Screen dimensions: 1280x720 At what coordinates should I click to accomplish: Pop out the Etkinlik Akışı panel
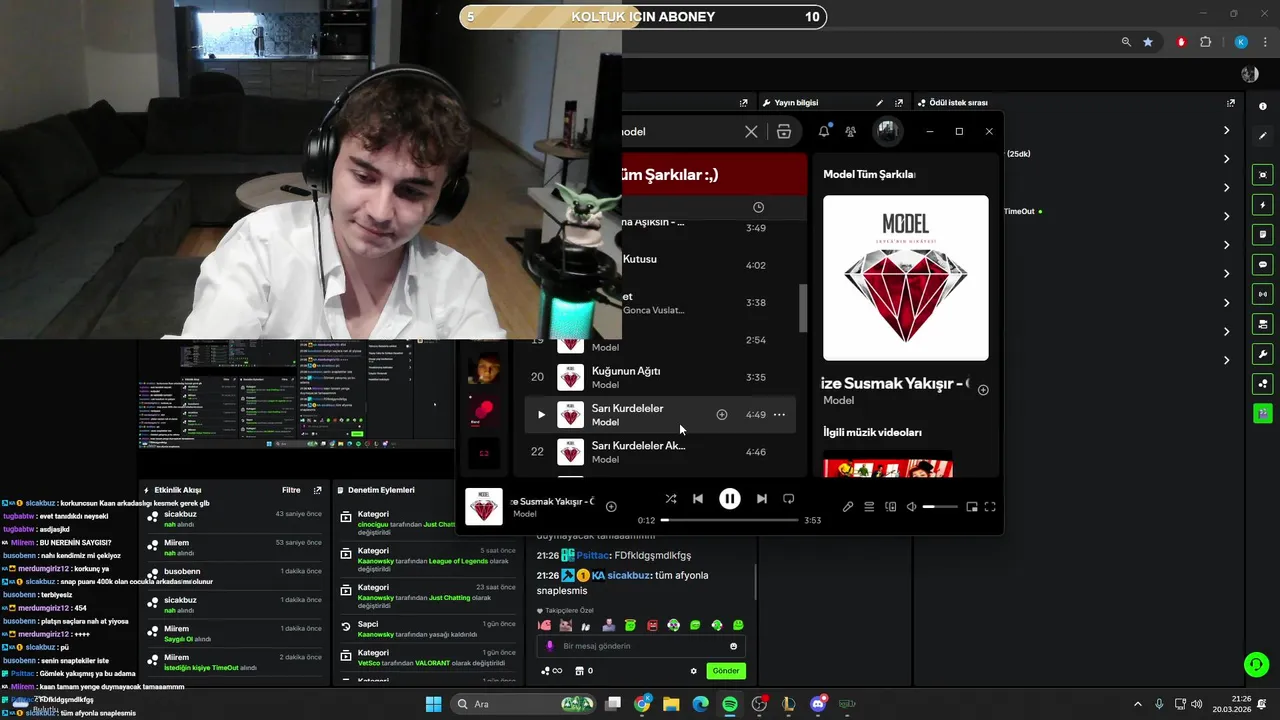point(317,491)
